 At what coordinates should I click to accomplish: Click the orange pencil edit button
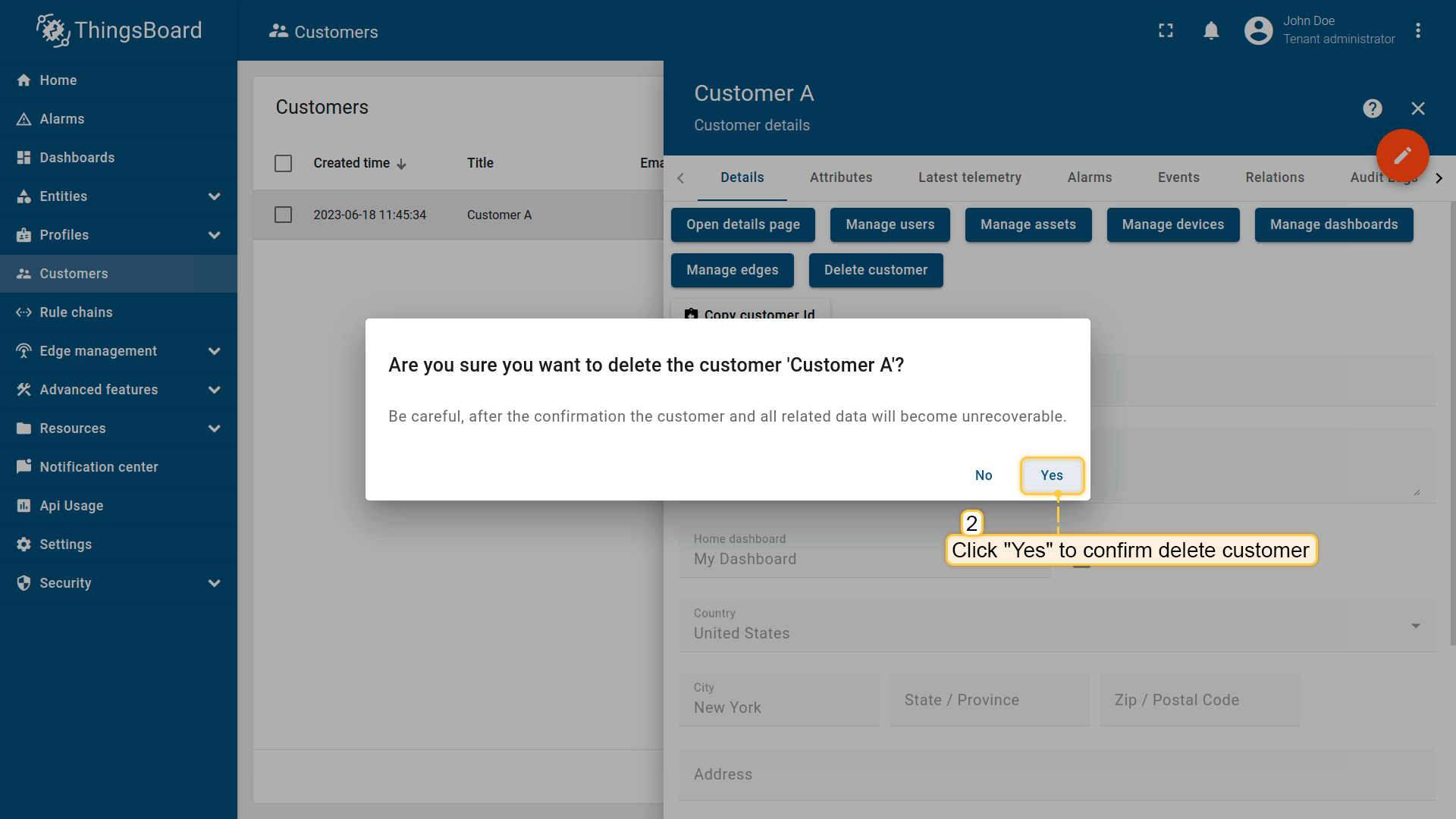coord(1402,155)
